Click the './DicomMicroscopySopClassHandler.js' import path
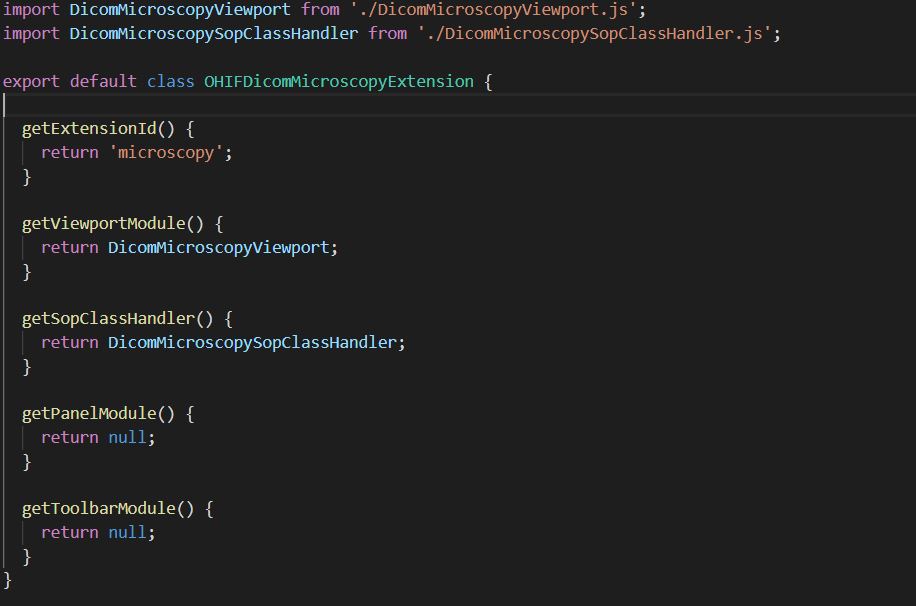The height and width of the screenshot is (606, 916). pyautogui.click(x=598, y=34)
